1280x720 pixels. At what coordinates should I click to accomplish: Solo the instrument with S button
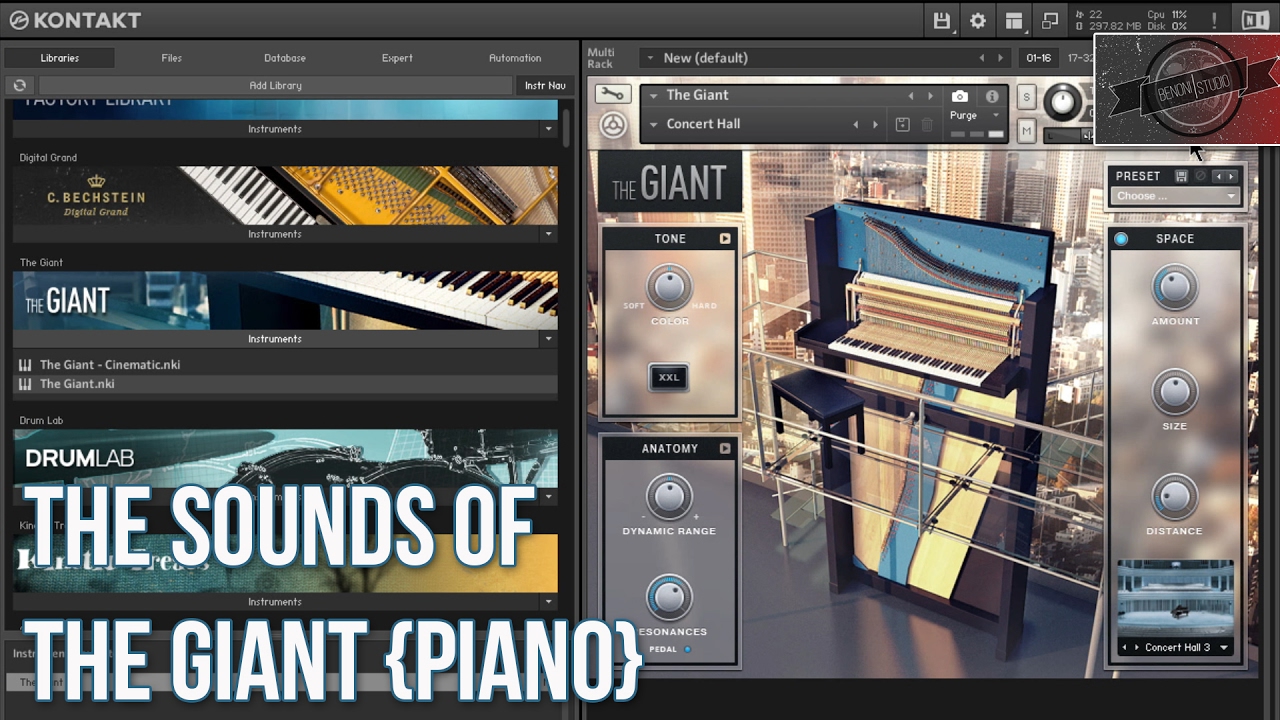tap(1026, 97)
